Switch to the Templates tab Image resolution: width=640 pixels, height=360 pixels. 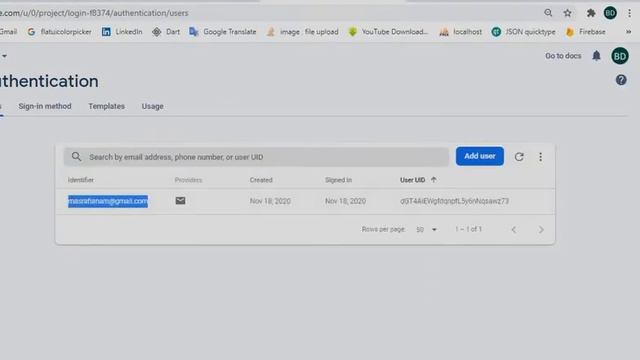click(x=107, y=106)
